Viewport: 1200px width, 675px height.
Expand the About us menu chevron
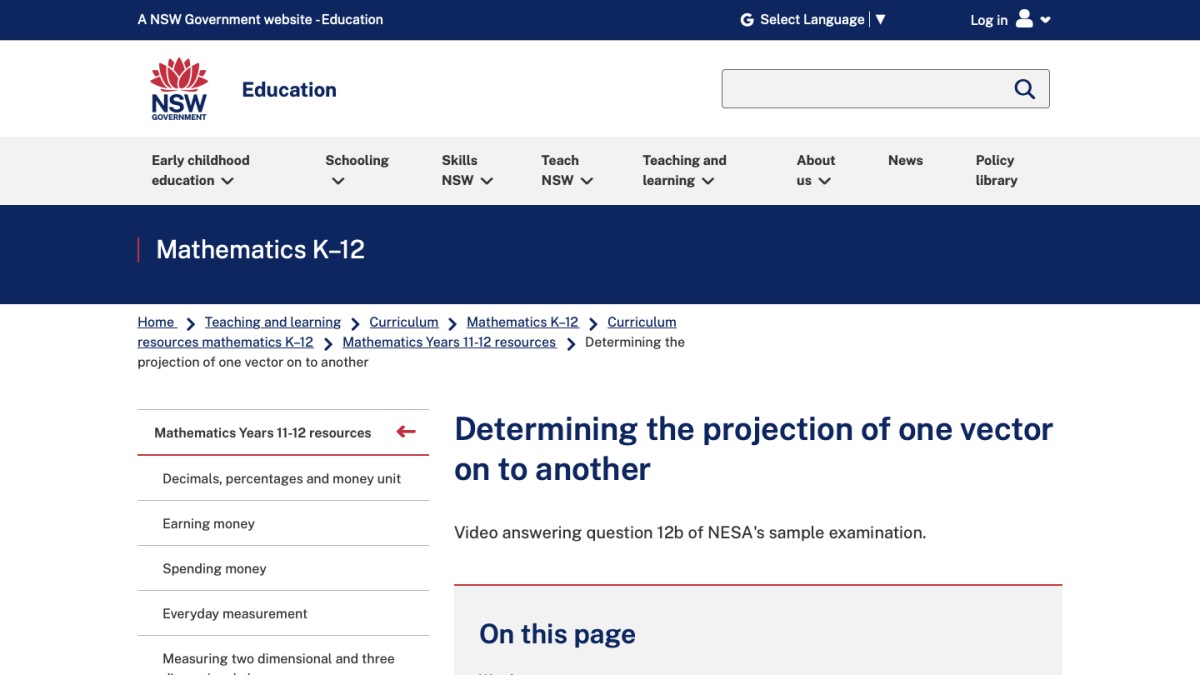(x=824, y=180)
